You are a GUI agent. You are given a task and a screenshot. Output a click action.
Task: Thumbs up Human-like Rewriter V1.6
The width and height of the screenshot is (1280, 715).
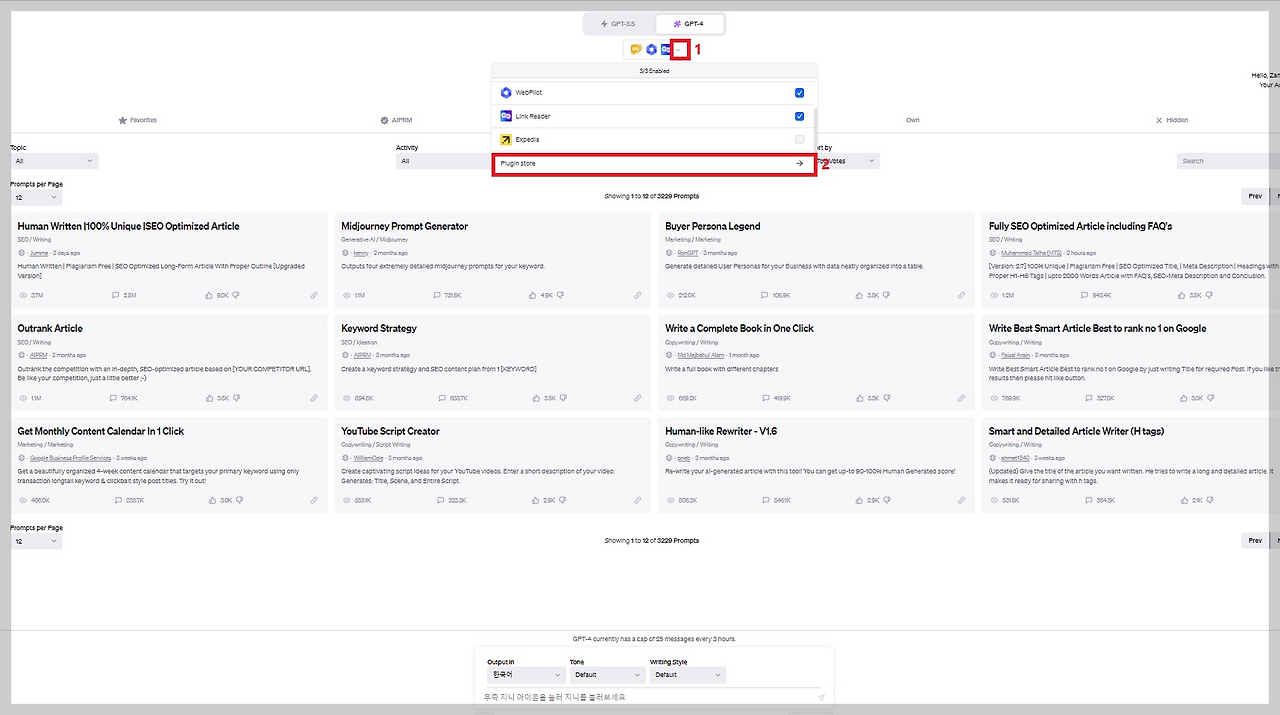tap(859, 499)
